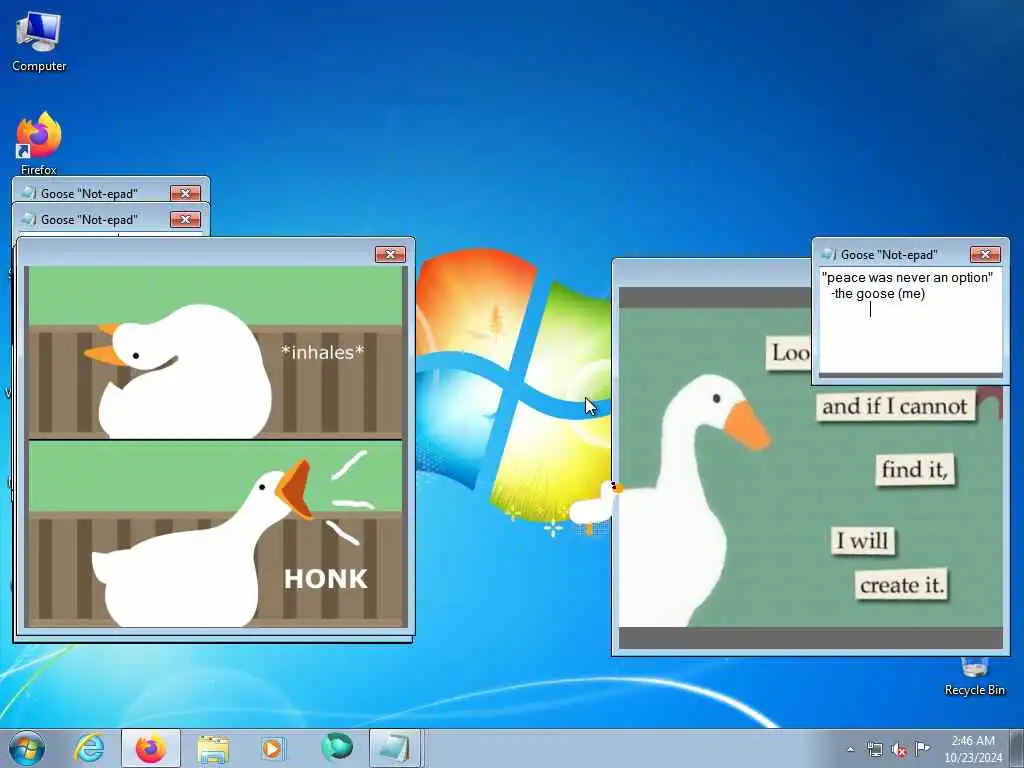
Task: Open Windows Explorer folder icon on taskbar
Action: [x=213, y=748]
